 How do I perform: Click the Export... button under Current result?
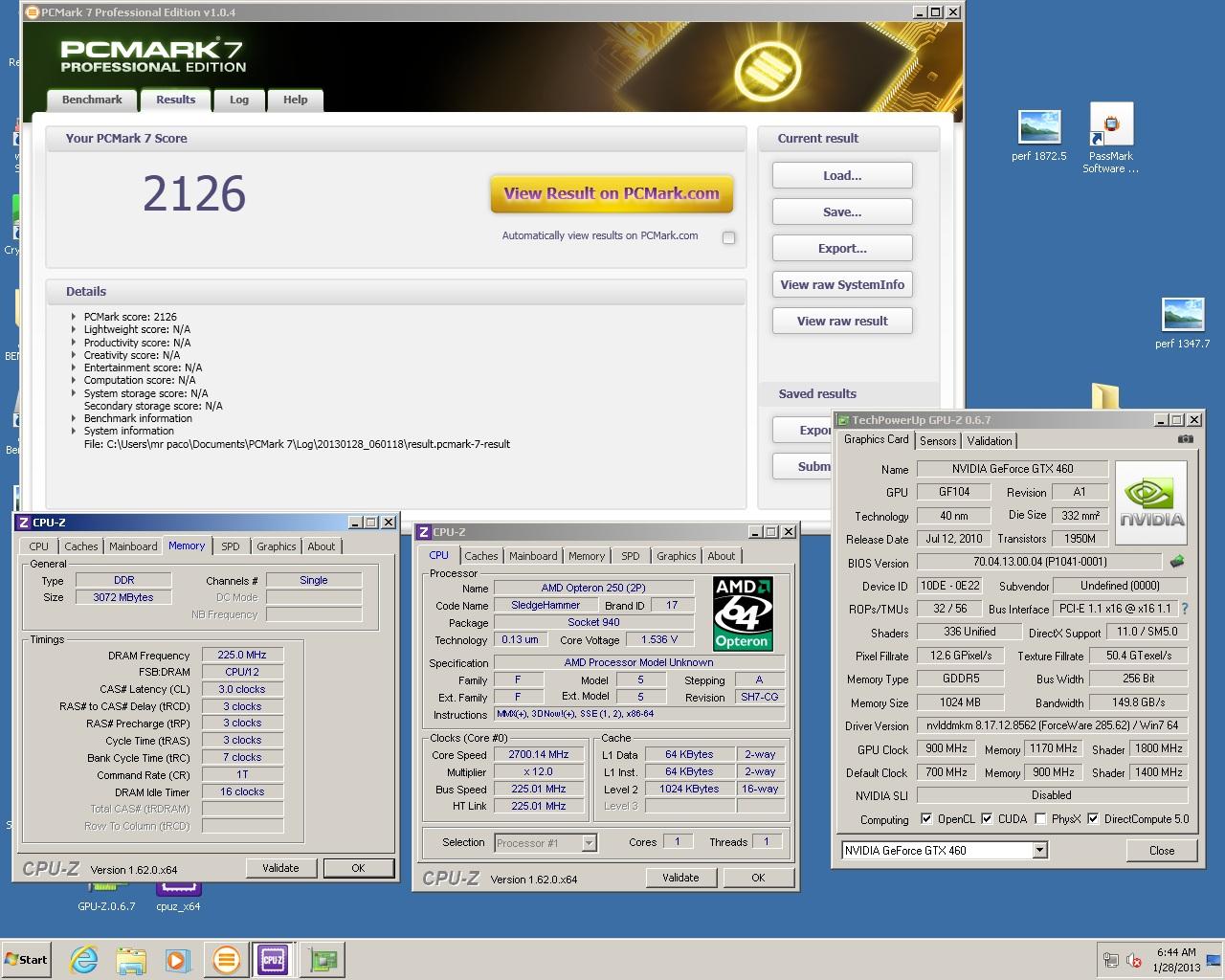(842, 249)
